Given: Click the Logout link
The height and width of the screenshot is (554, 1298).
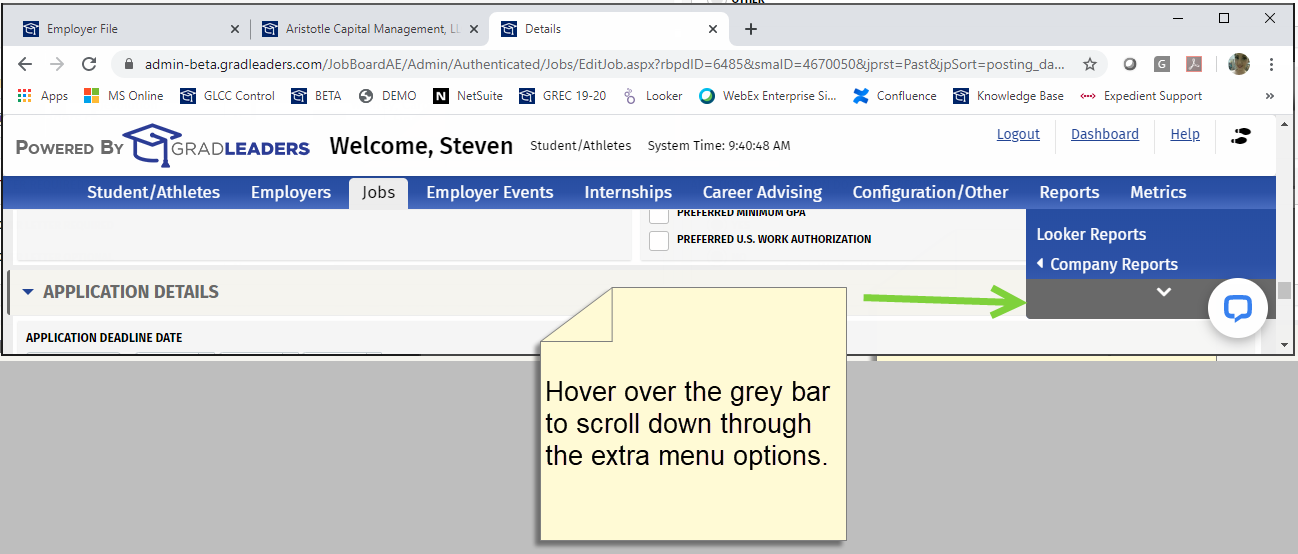Looking at the screenshot, I should pyautogui.click(x=1018, y=134).
